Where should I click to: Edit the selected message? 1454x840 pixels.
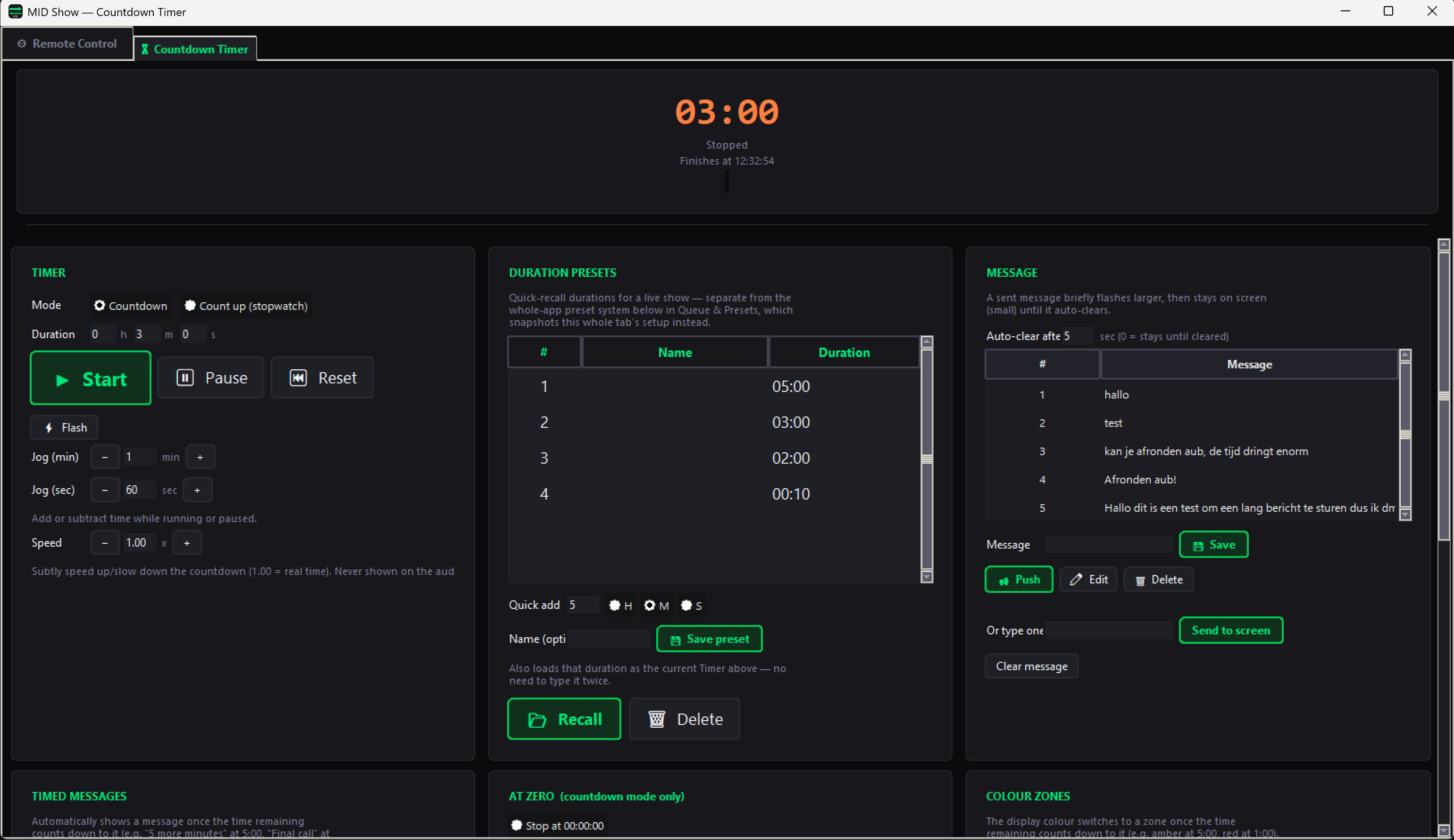click(x=1088, y=579)
